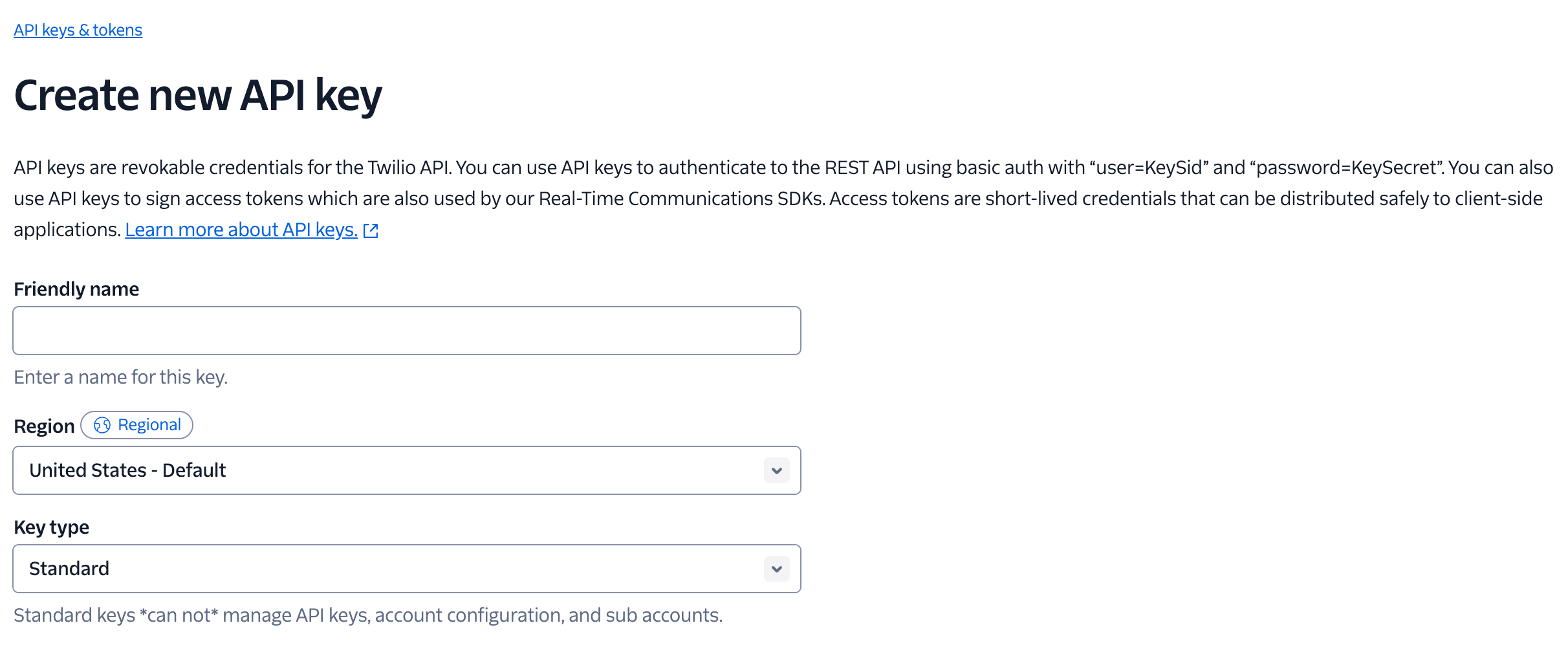Click the Standard keys helper text
Image resolution: width=1568 pixels, height=656 pixels.
pos(367,615)
